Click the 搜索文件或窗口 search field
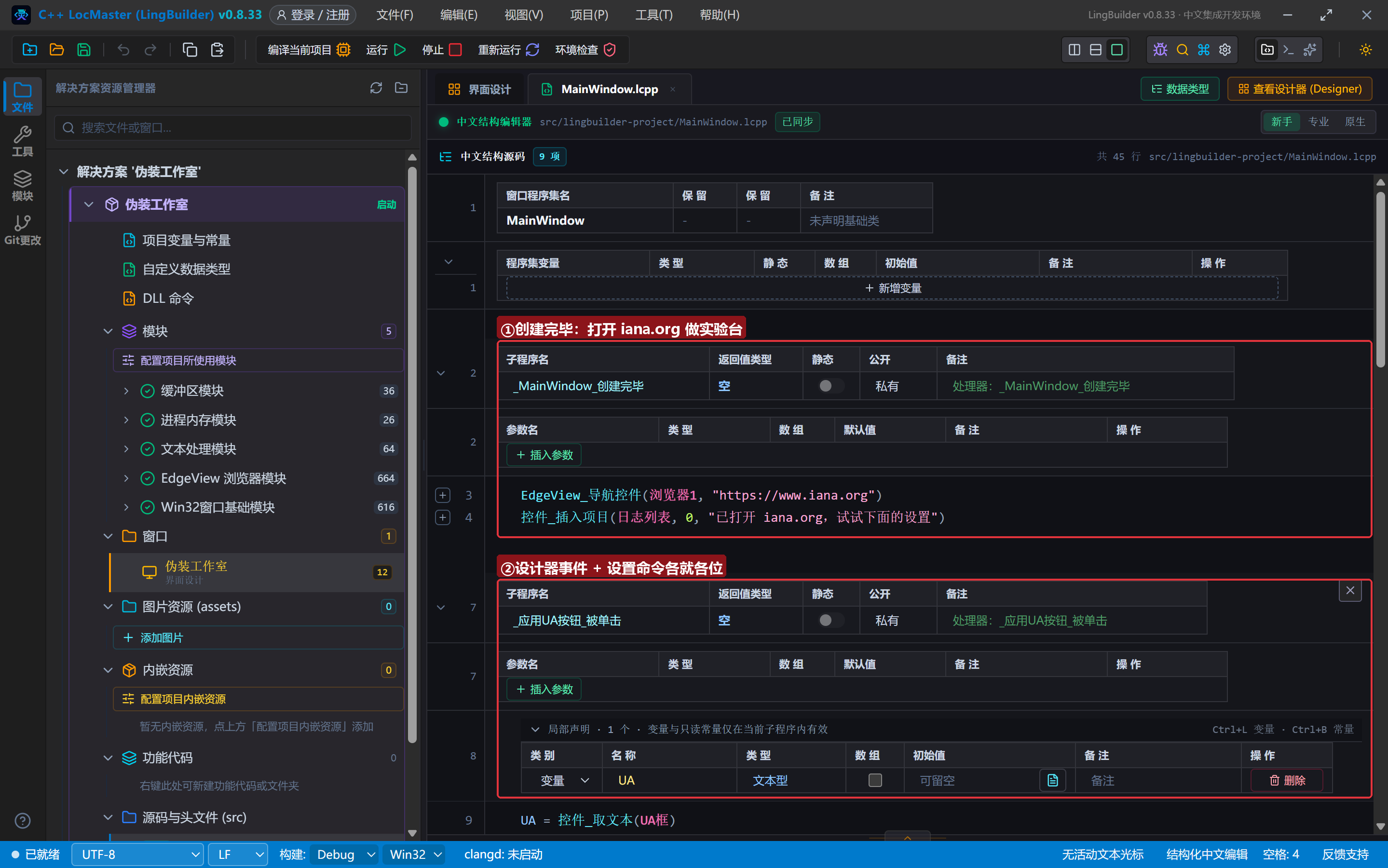Viewport: 1388px width, 868px height. pos(232,127)
